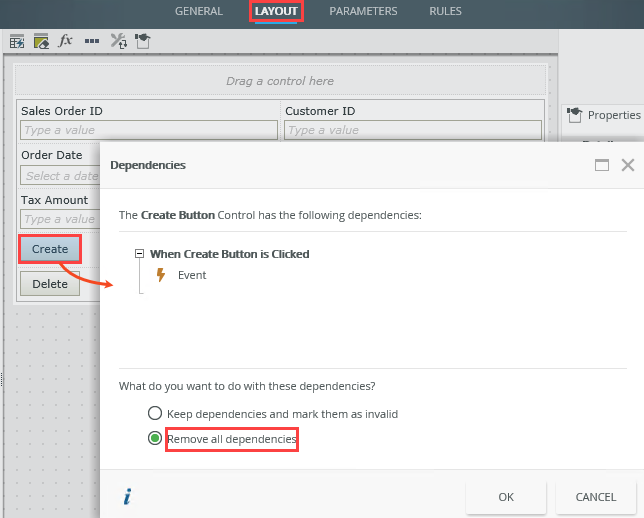The width and height of the screenshot is (644, 518).
Task: Click the lightning bolt Event icon
Action: [161, 274]
